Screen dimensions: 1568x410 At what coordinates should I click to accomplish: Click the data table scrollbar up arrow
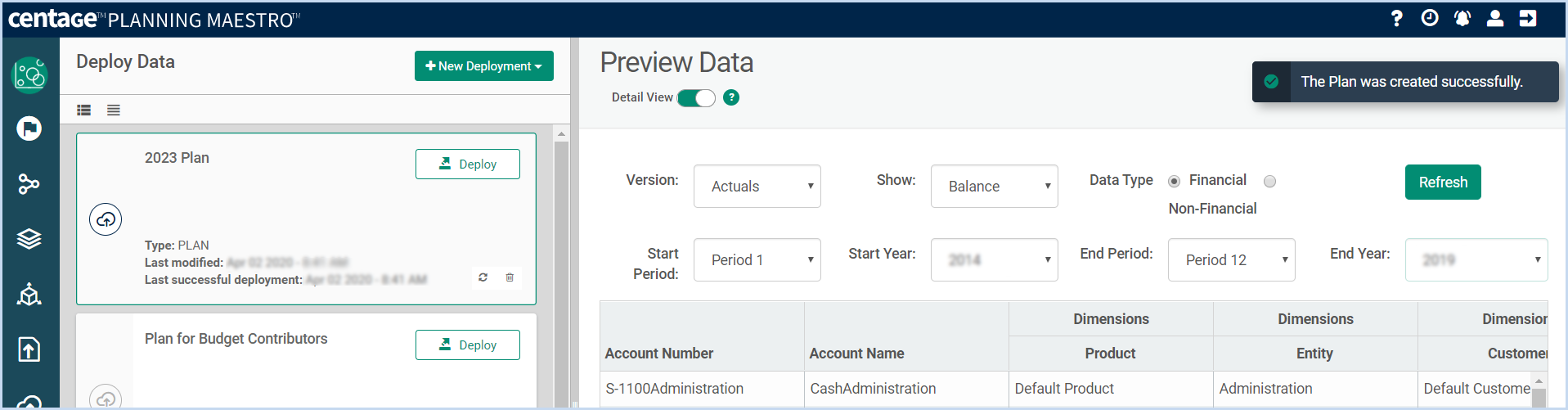pos(1539,381)
